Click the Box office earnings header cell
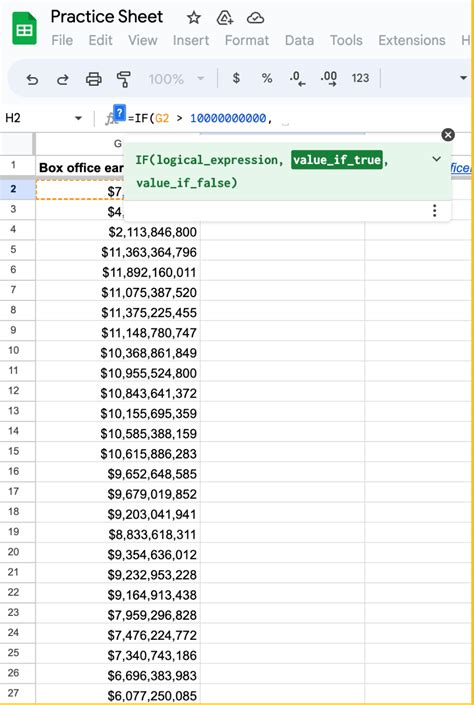Viewport: 474px width, 705px height. [x=80, y=167]
